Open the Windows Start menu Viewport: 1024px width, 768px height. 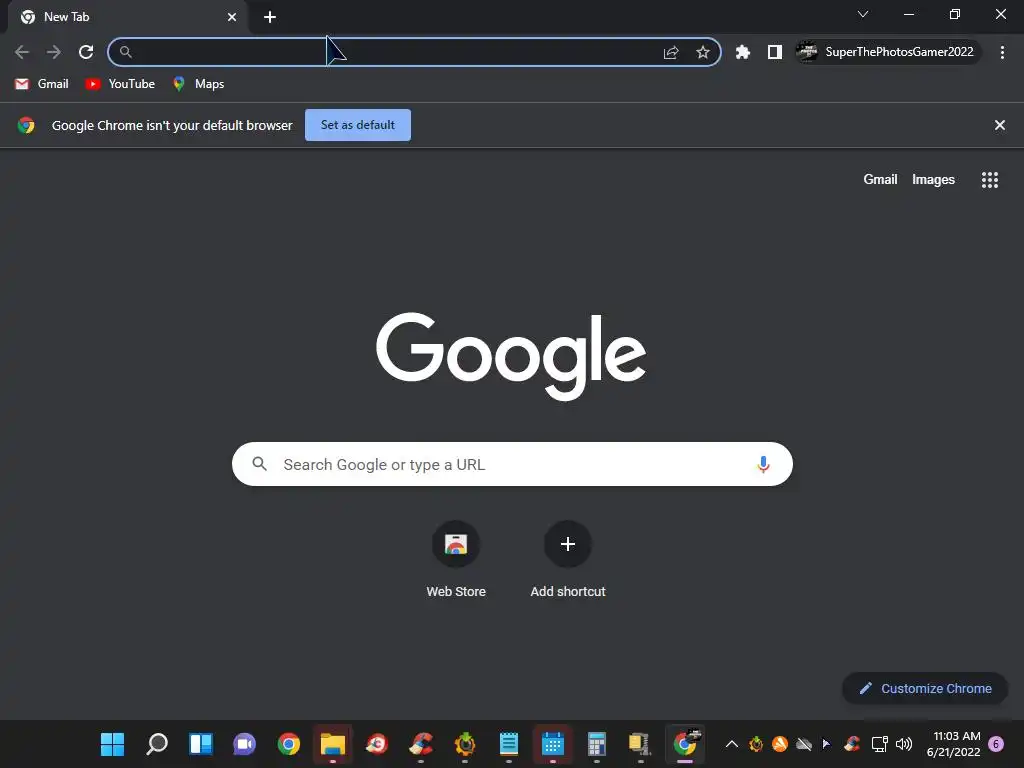pos(112,744)
